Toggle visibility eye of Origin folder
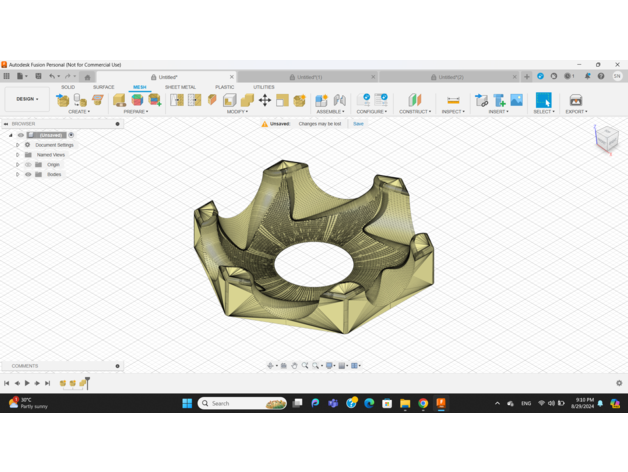 tap(28, 164)
